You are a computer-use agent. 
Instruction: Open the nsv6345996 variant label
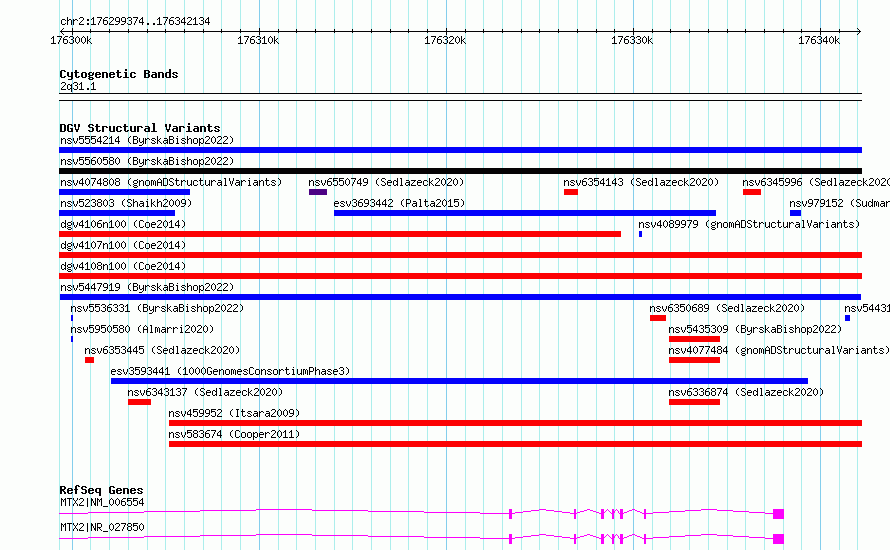pos(816,182)
